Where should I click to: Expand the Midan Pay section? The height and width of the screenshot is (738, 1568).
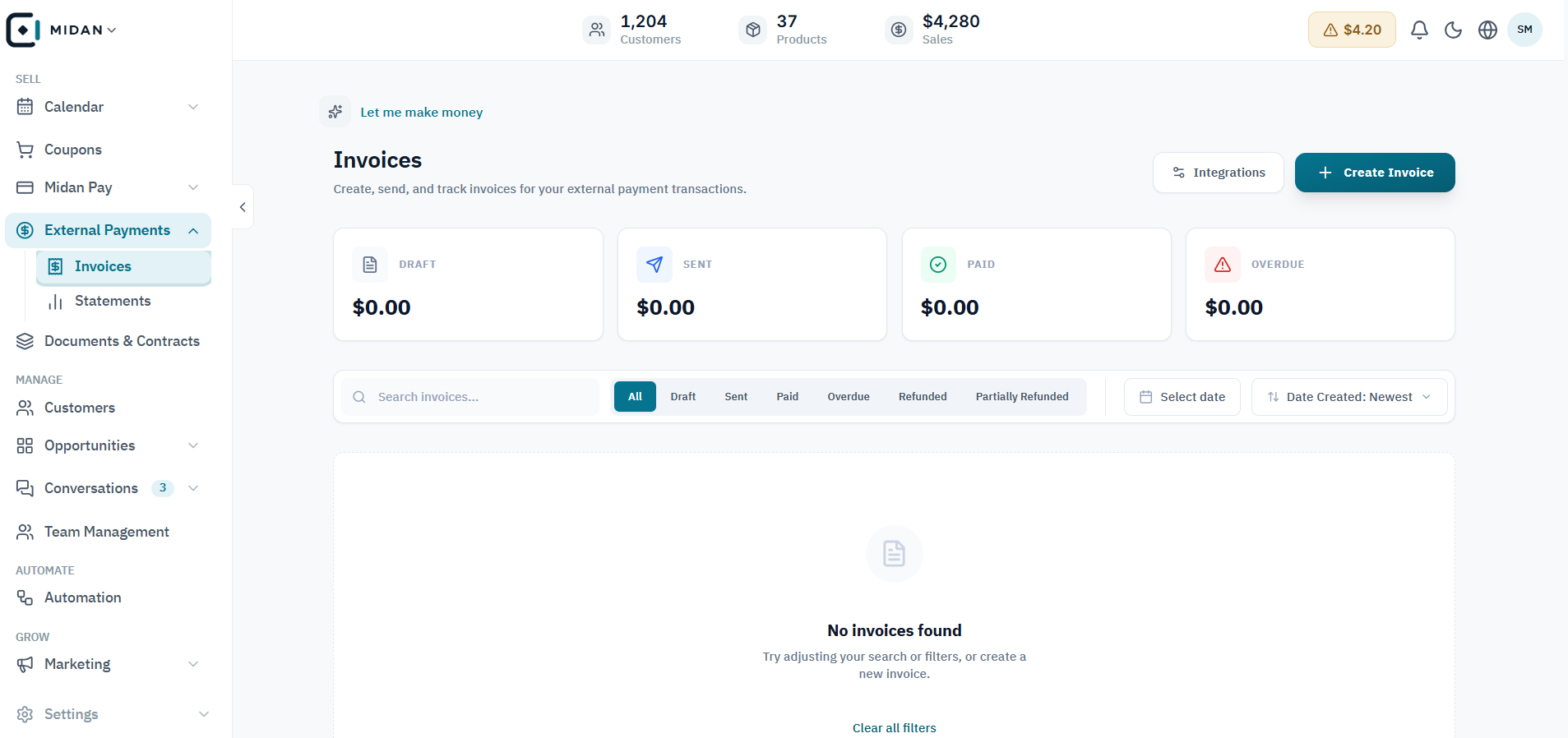pyautogui.click(x=108, y=187)
